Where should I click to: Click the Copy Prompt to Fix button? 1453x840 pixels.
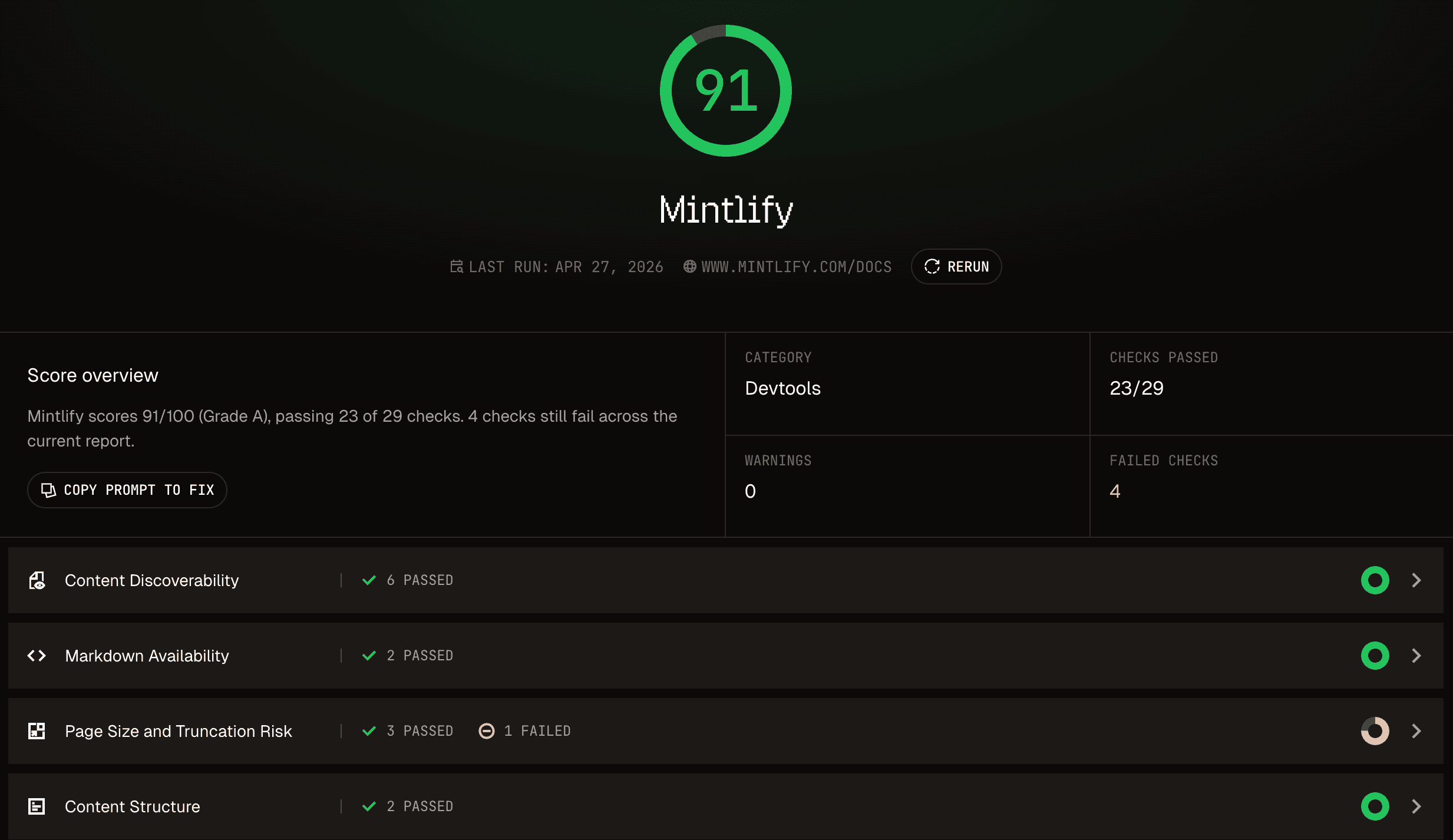(x=127, y=490)
